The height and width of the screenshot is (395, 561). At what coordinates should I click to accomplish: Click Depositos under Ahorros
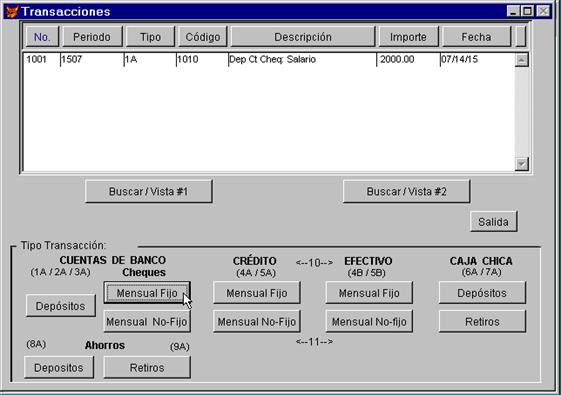click(59, 367)
